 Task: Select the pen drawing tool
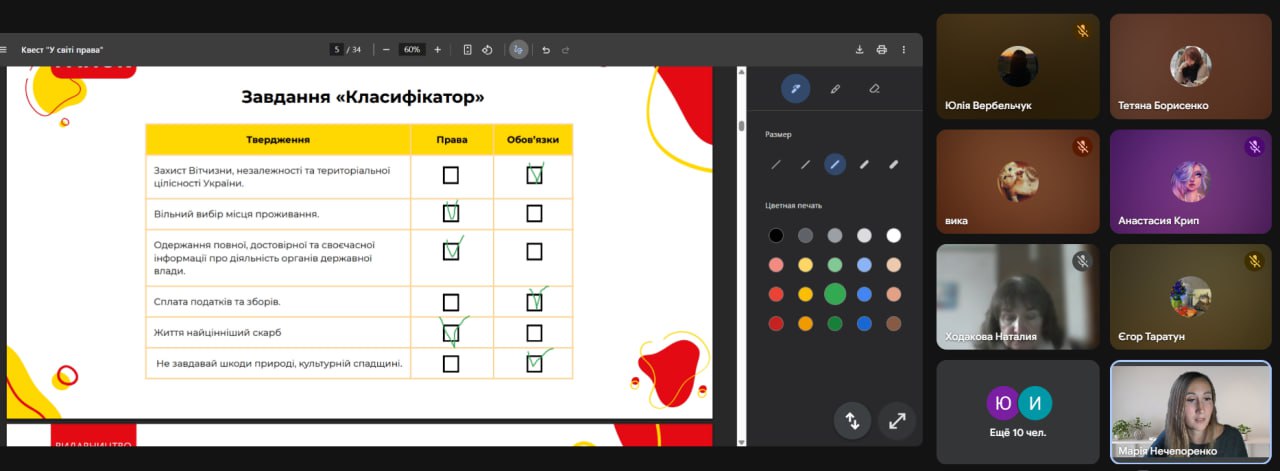coord(795,88)
